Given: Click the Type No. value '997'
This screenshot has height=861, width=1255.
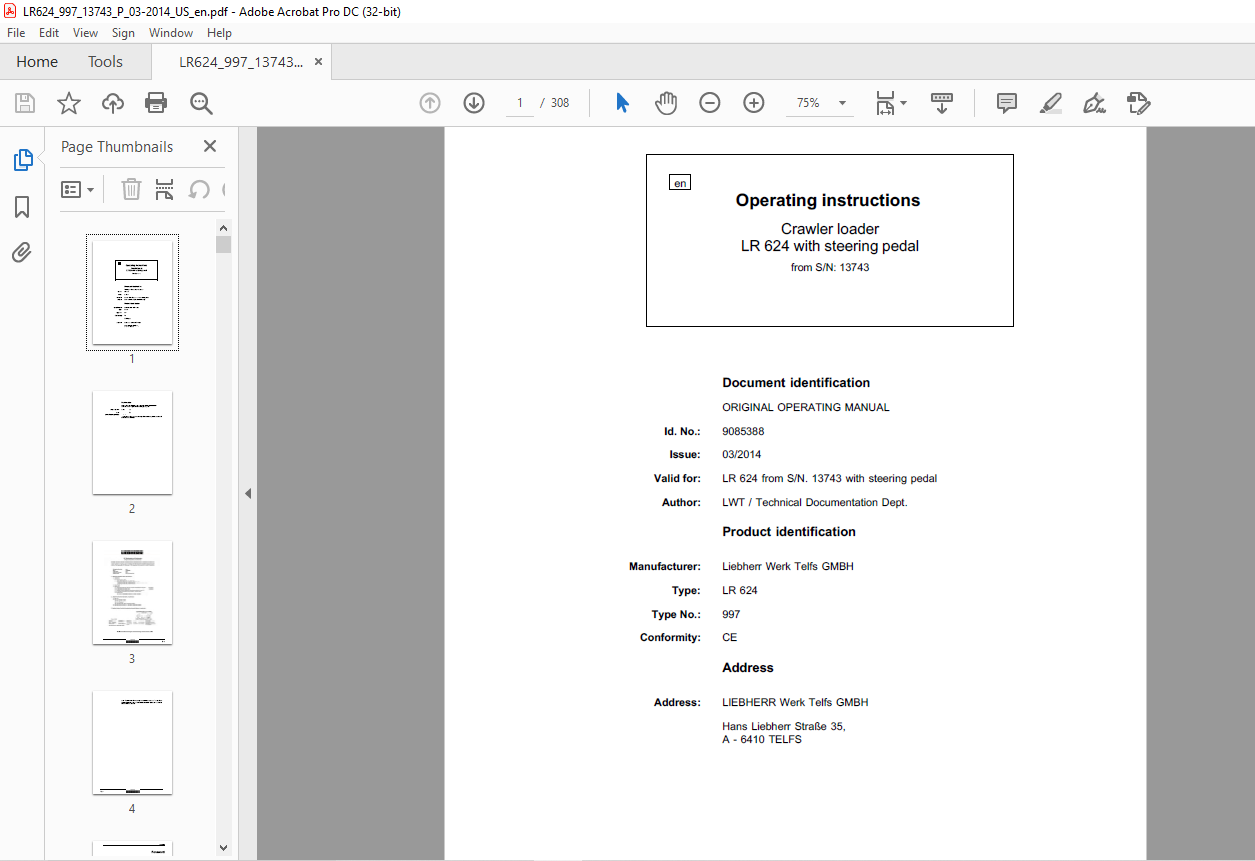Looking at the screenshot, I should click(731, 615).
